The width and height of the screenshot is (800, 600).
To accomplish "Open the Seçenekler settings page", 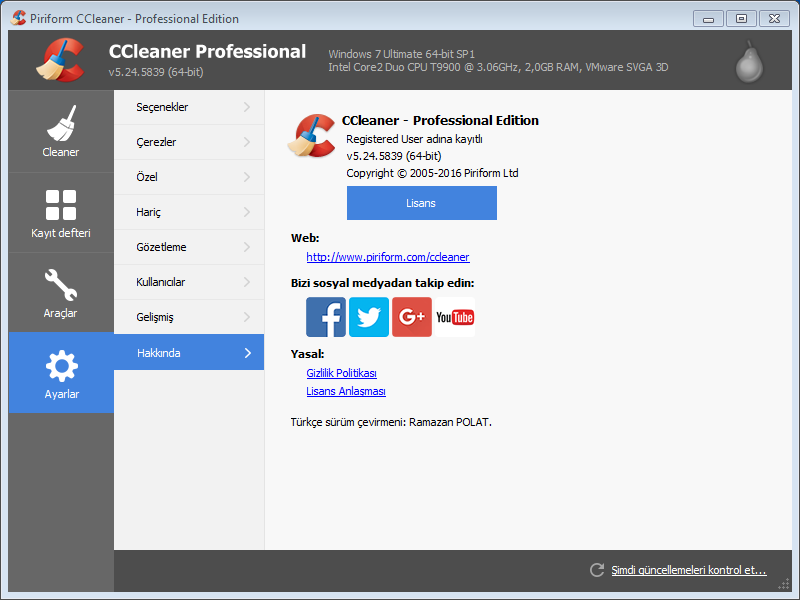I will click(x=189, y=107).
